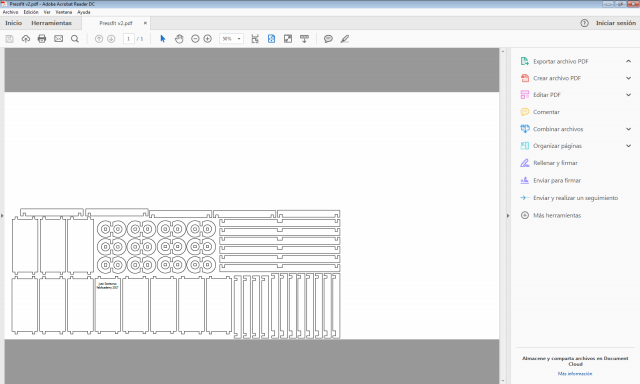Close the Pressfit v2.pdf tab
Viewport: 640px width, 384px height.
(x=145, y=23)
